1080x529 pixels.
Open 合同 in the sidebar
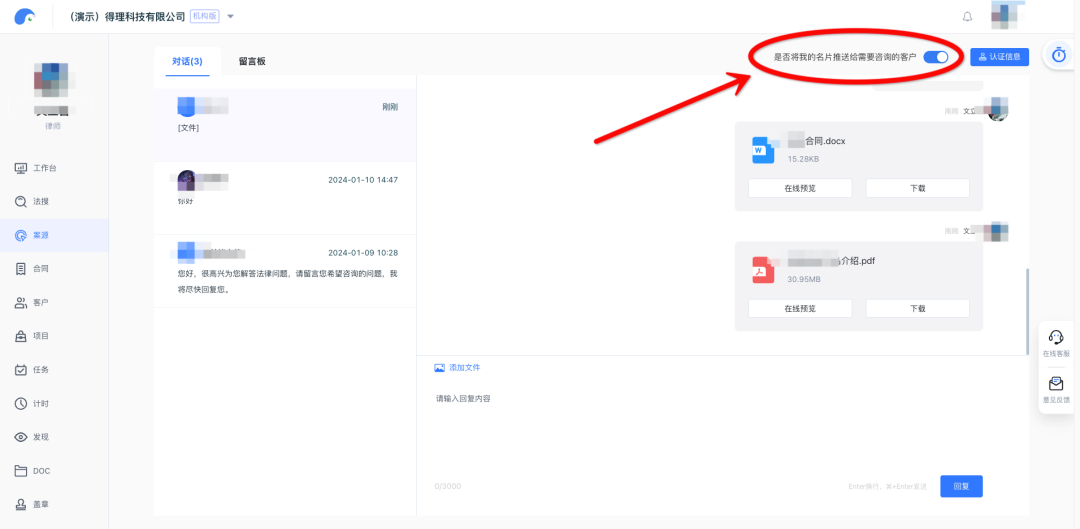coord(54,269)
